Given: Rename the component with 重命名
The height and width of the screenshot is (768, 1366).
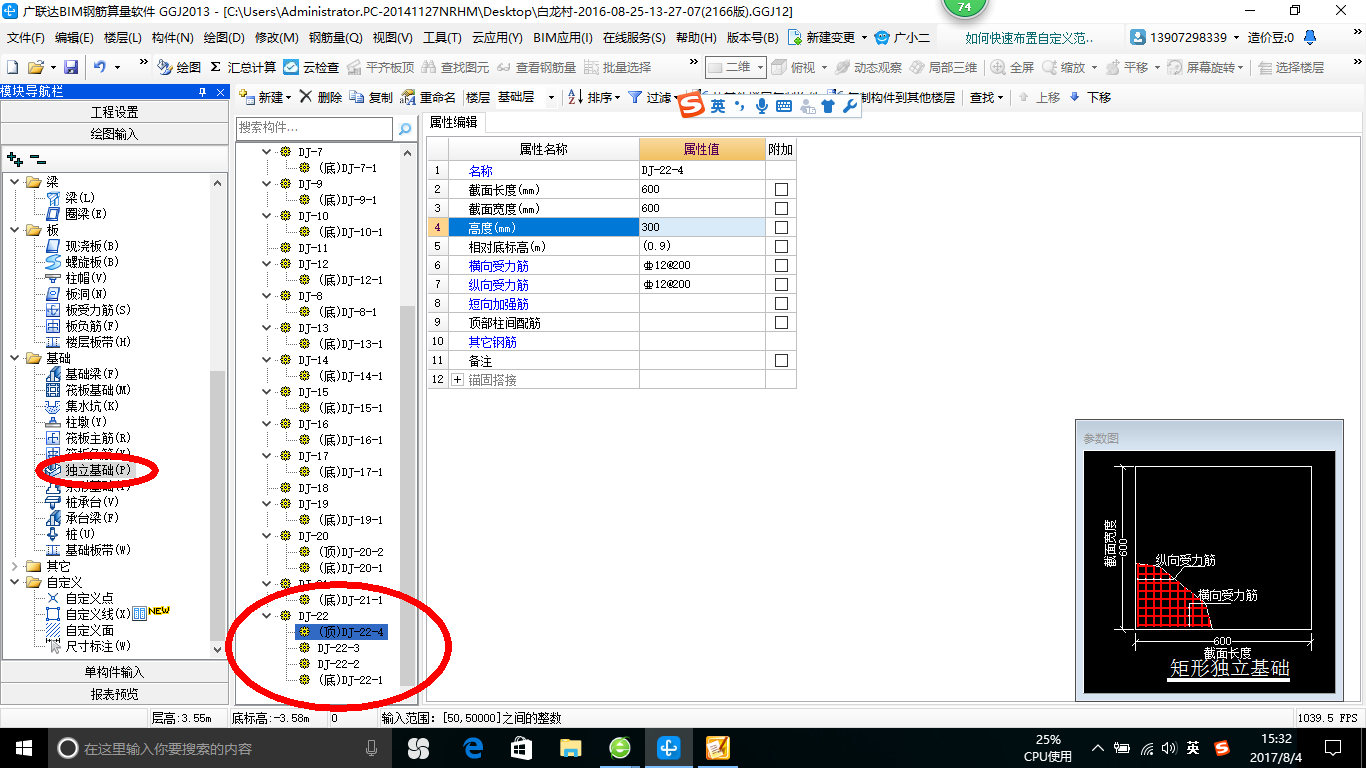Looking at the screenshot, I should click(x=428, y=97).
